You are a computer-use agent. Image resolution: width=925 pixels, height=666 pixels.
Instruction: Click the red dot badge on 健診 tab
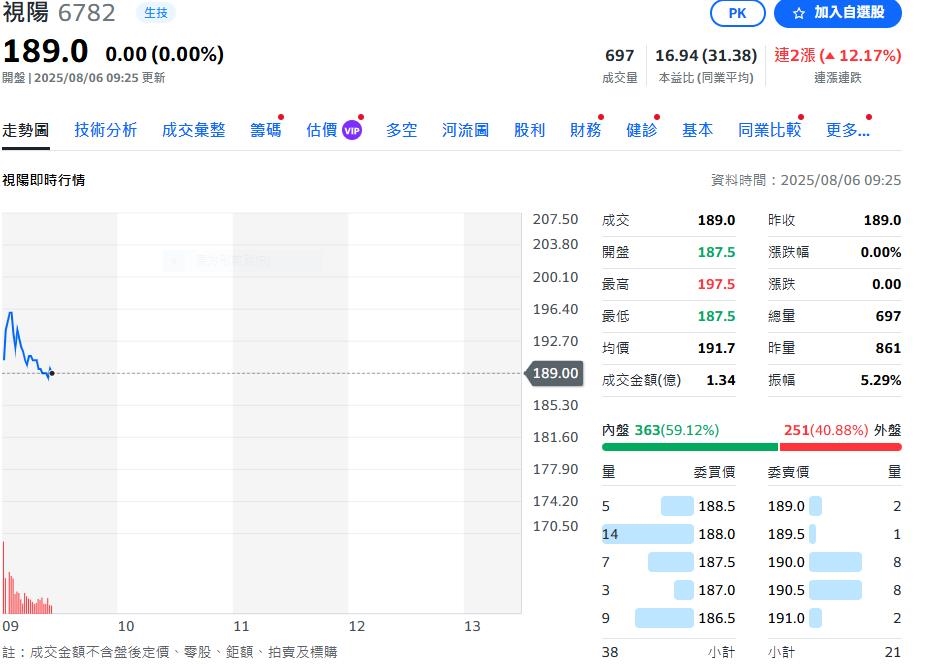click(655, 117)
